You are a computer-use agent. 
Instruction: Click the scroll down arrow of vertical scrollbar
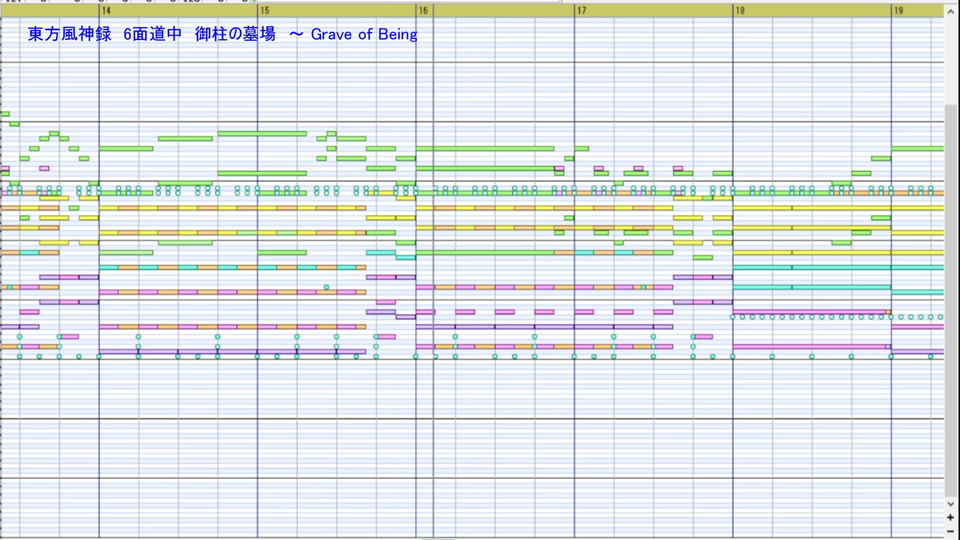(x=951, y=504)
